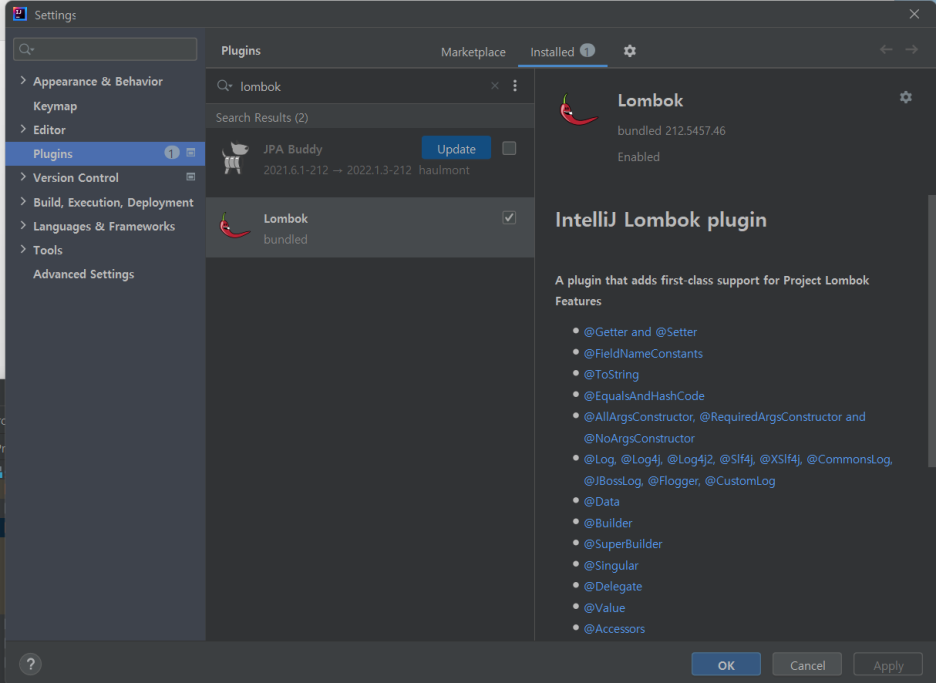
Task: Open the @Accessors link
Action: [x=614, y=629]
